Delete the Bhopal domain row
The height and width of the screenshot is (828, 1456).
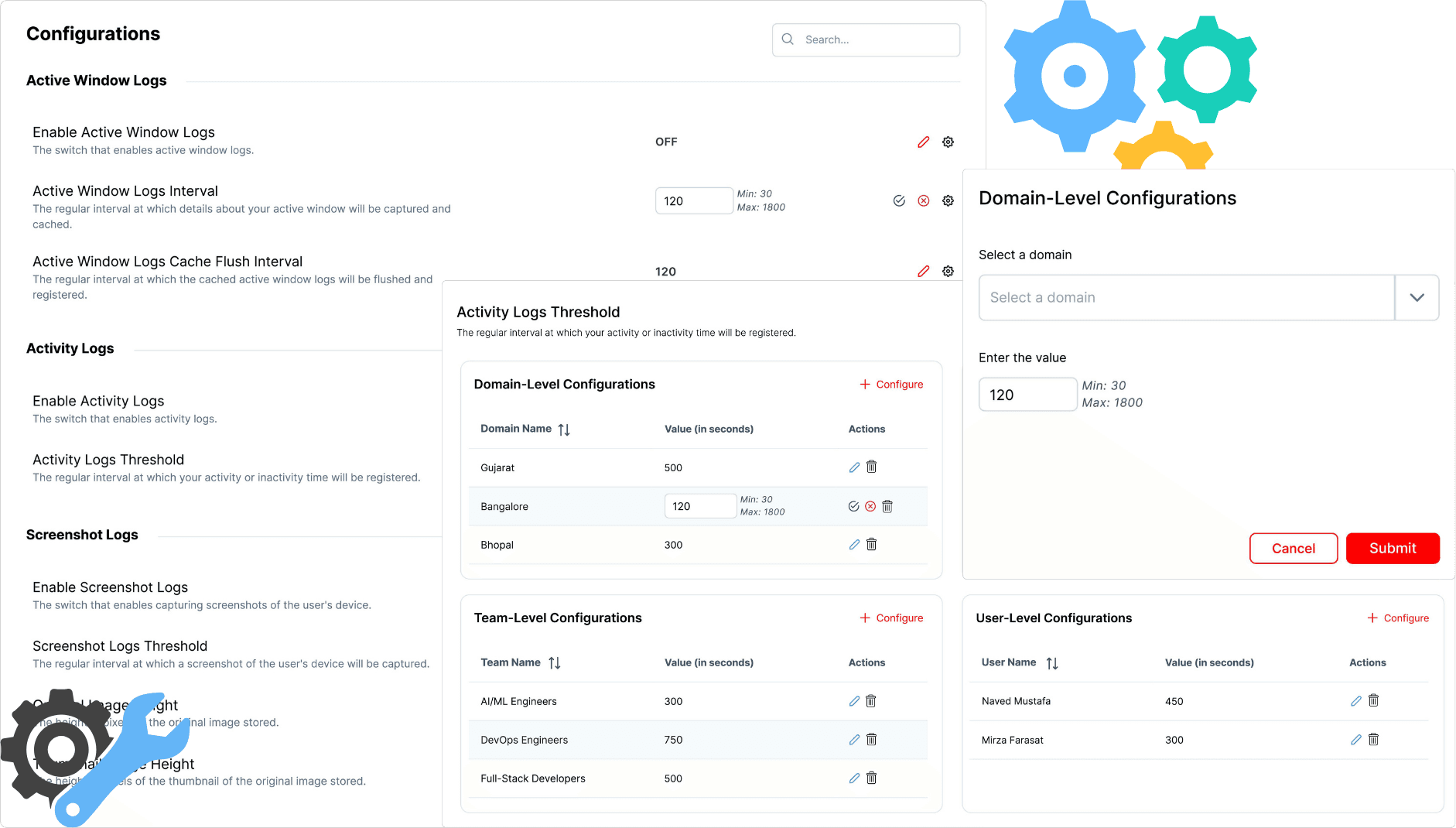pos(871,544)
